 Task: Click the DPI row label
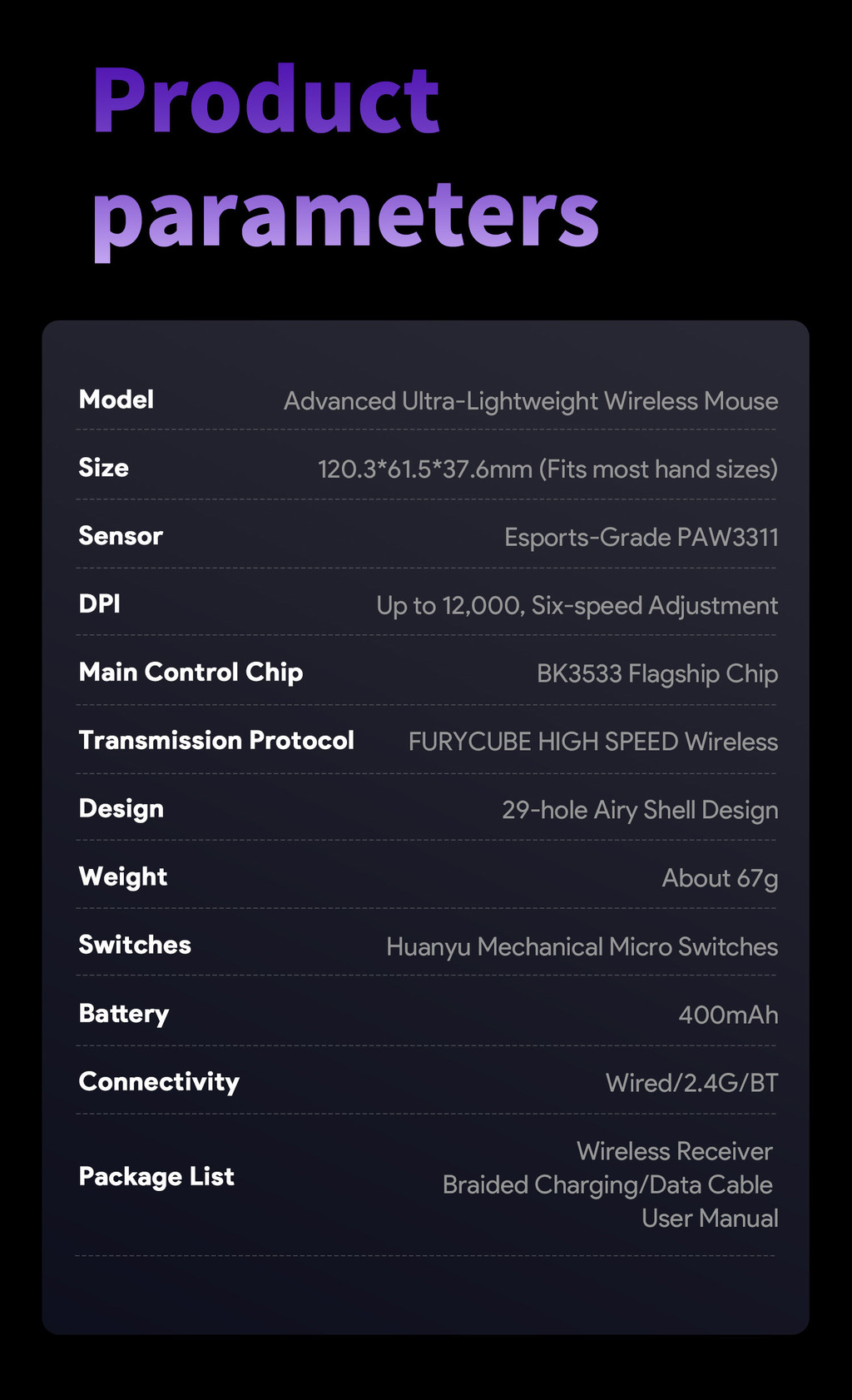[x=100, y=605]
